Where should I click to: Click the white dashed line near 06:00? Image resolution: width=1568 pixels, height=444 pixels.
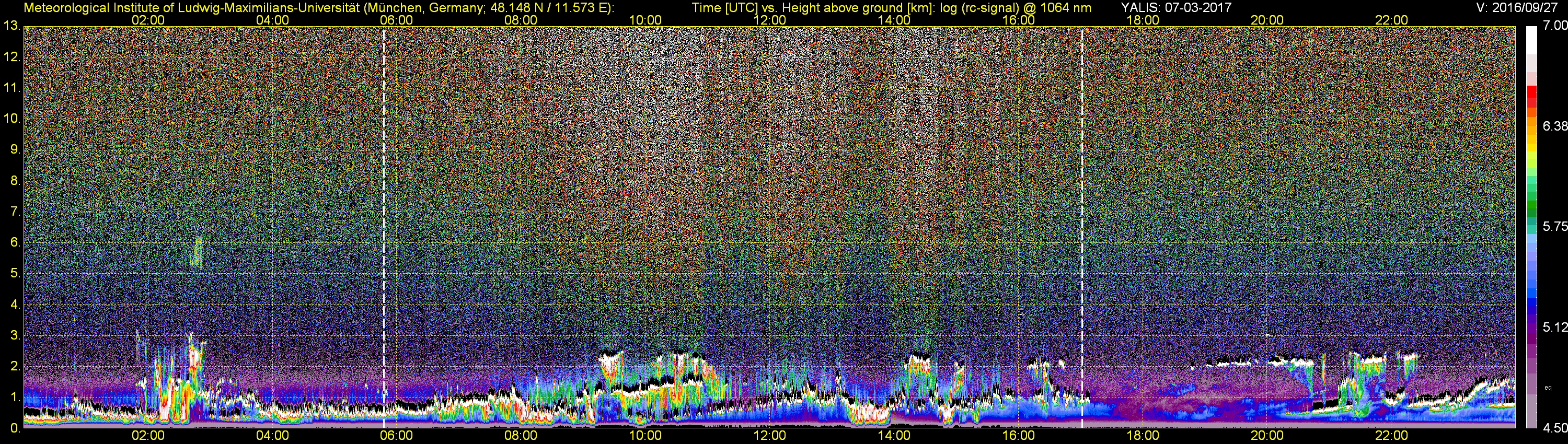tap(384, 227)
